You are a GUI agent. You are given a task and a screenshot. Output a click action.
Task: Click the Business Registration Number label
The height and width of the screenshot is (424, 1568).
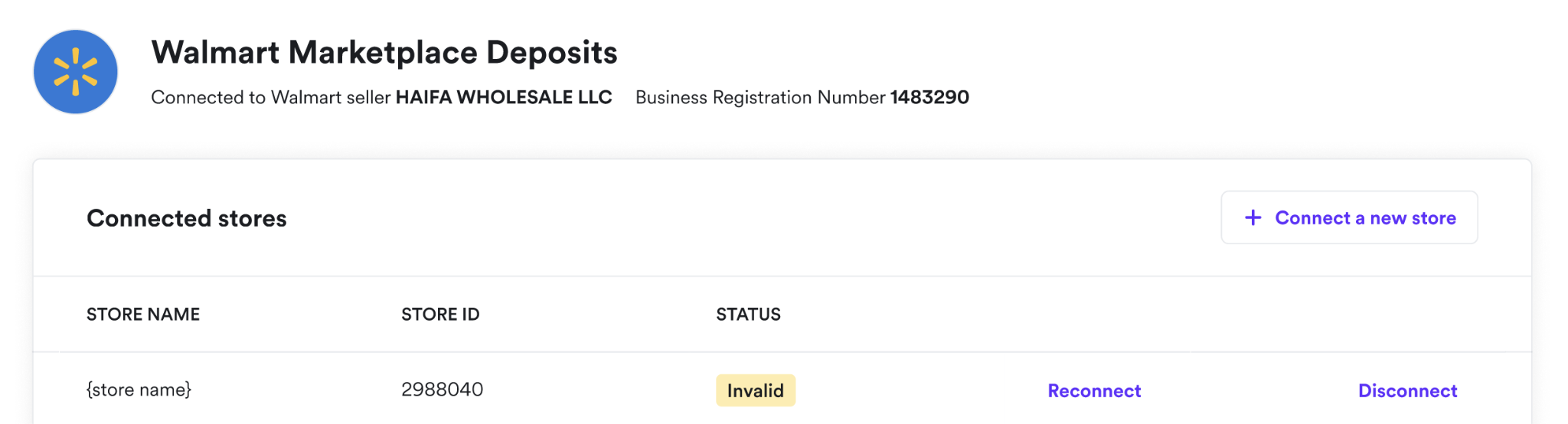tap(760, 97)
